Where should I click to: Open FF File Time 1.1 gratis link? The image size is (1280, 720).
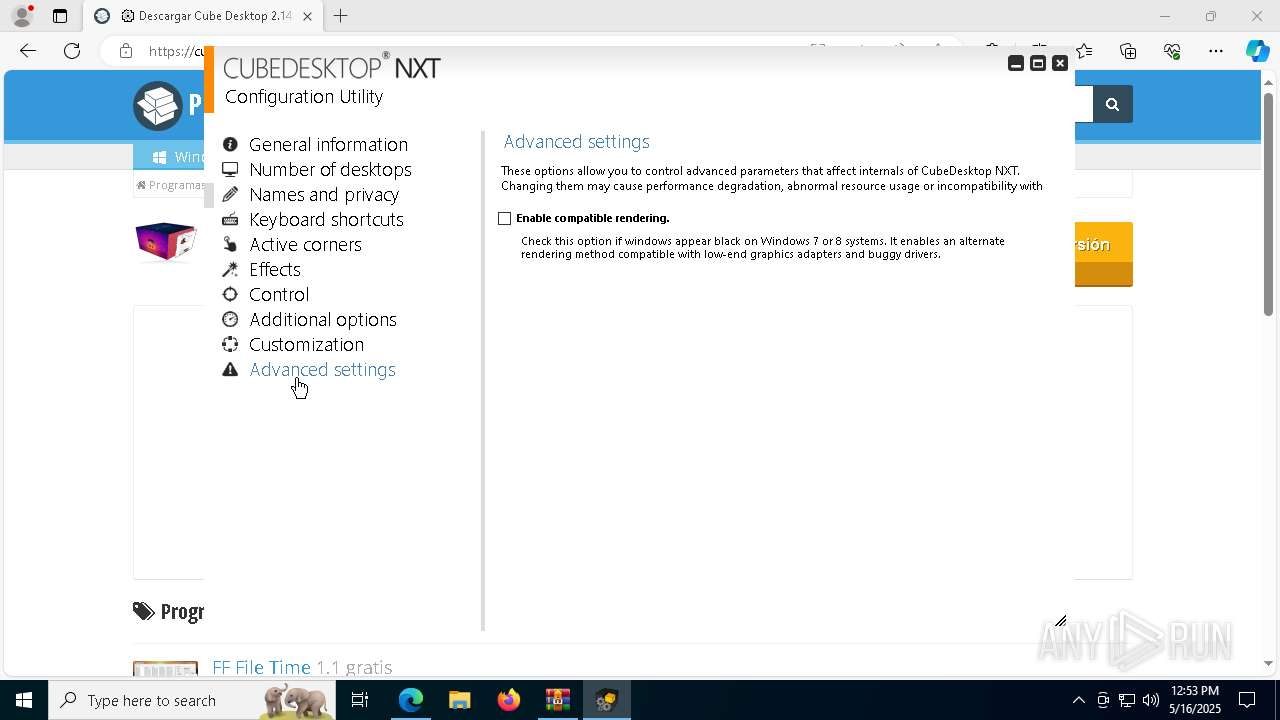302,667
